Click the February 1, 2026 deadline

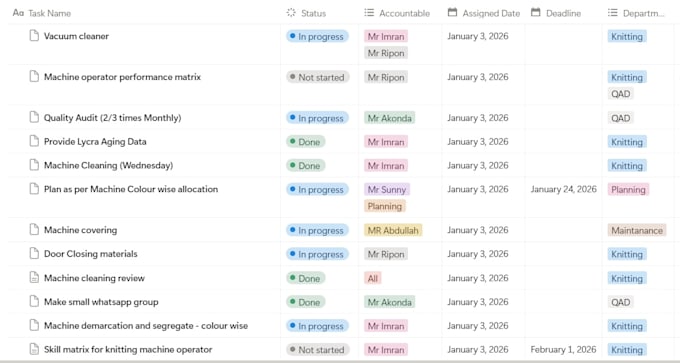(563, 350)
